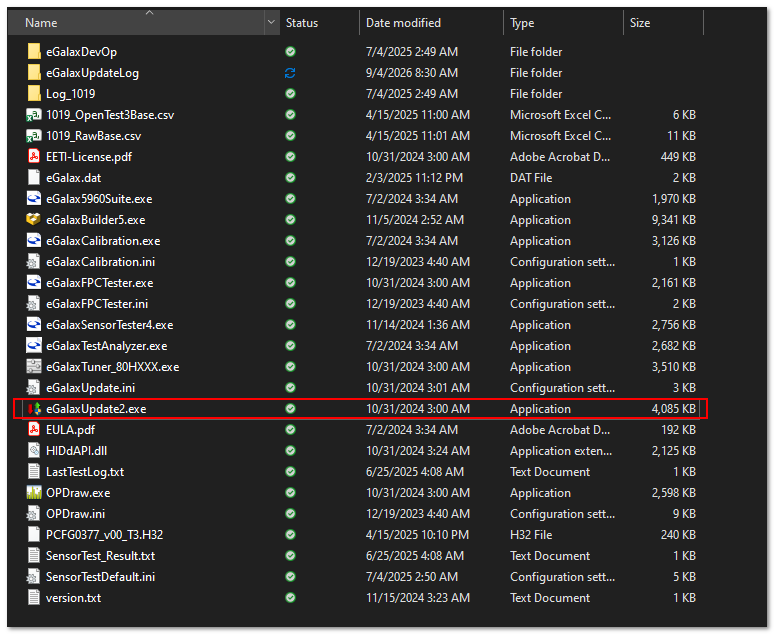Click the size value 449 KB
Viewport: 774px width, 634px height.
pyautogui.click(x=678, y=157)
